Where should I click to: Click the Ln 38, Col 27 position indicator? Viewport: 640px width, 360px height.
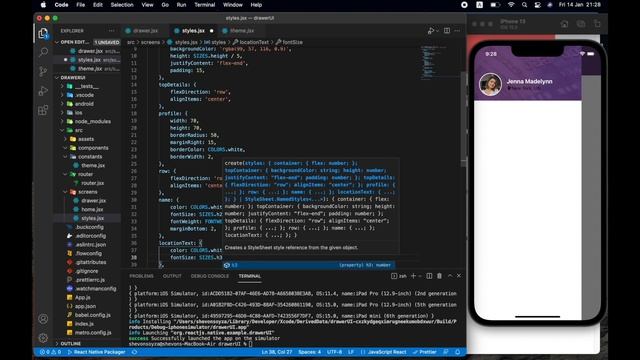click(277, 352)
